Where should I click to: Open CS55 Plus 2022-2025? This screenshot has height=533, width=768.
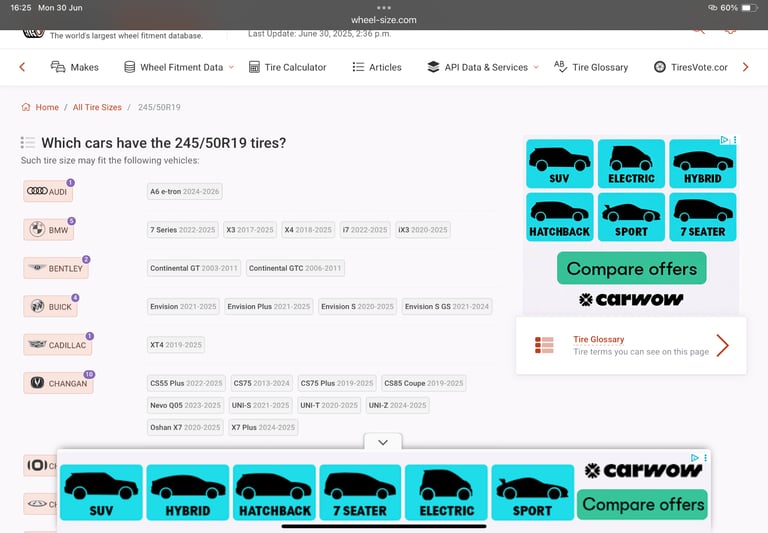pyautogui.click(x=186, y=383)
